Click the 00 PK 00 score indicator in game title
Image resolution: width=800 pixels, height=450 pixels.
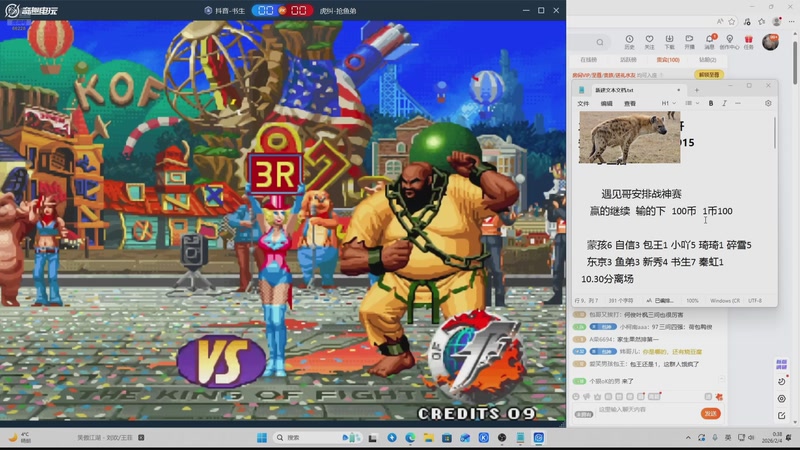(x=282, y=10)
